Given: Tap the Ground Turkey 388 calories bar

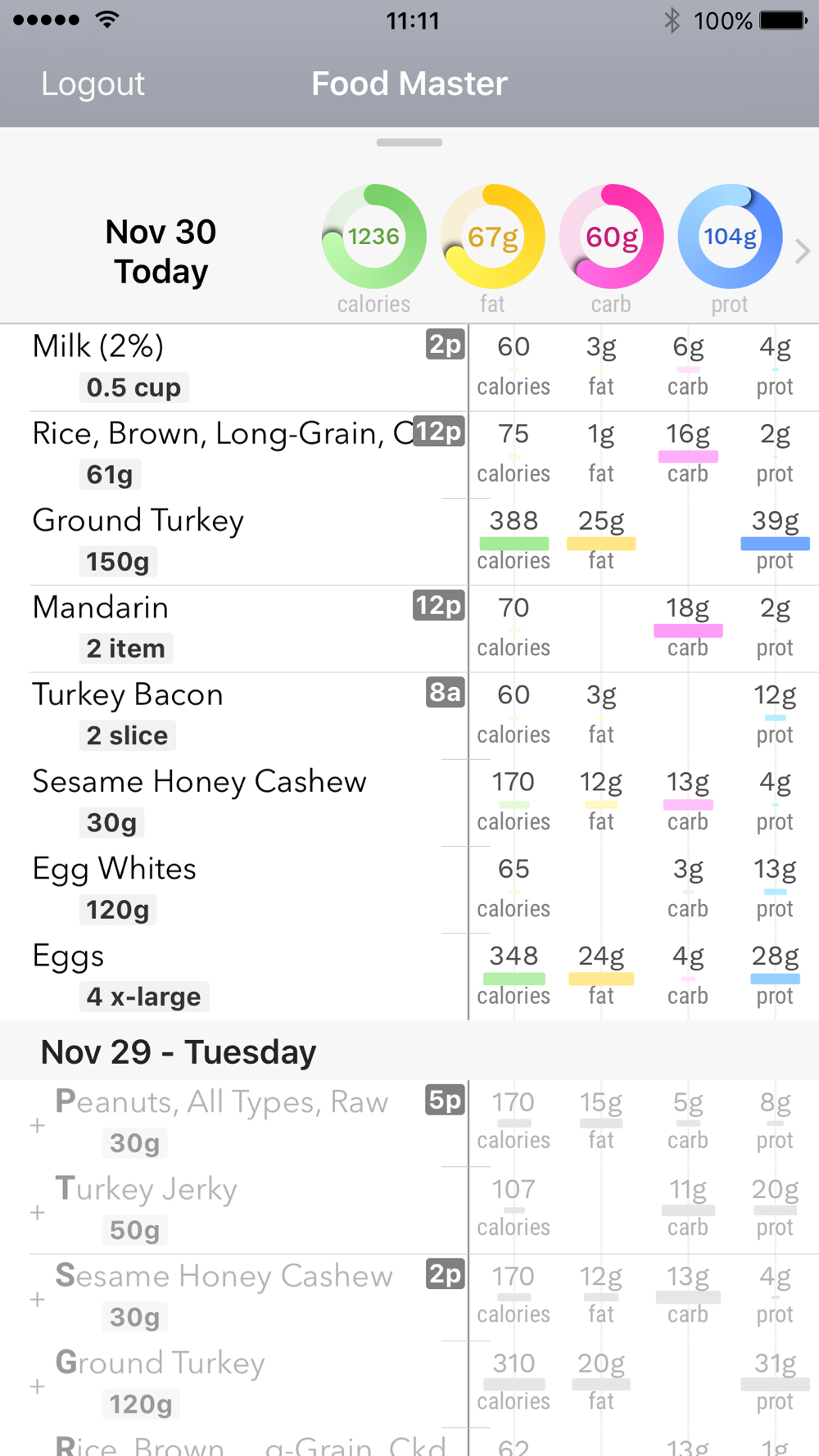Looking at the screenshot, I should pos(514,543).
